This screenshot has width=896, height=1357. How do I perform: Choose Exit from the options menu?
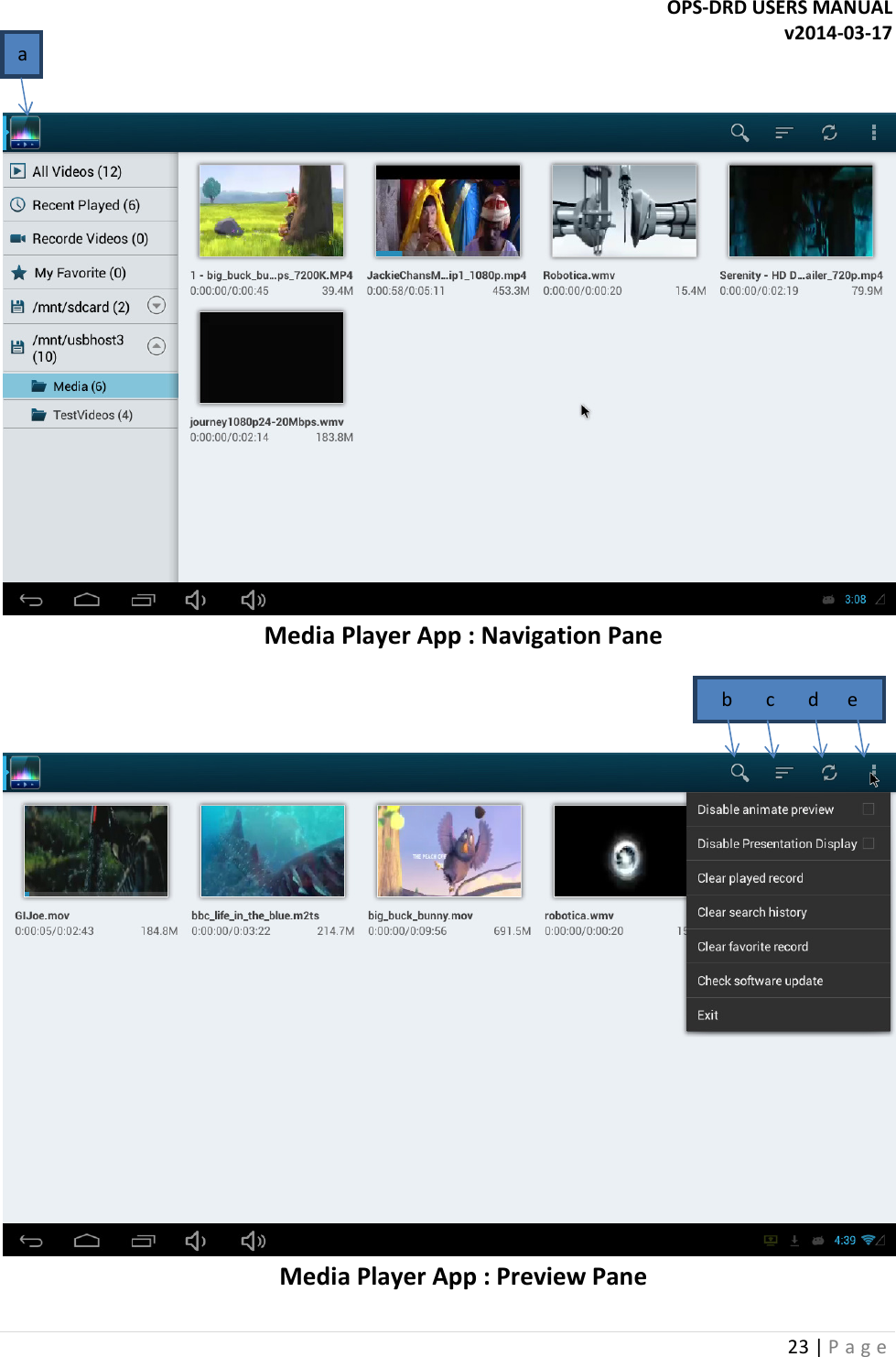(707, 1015)
